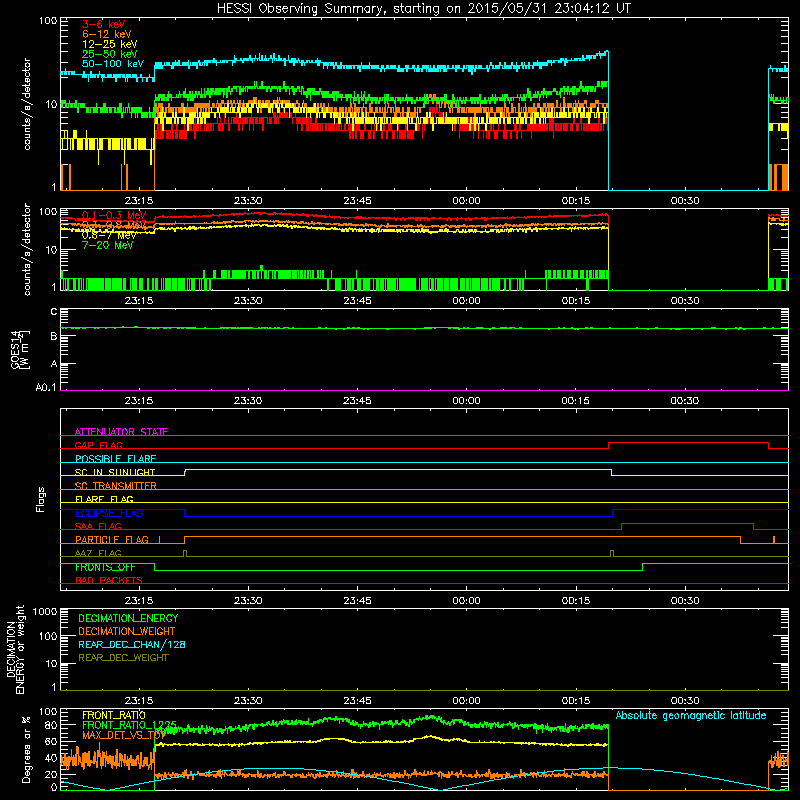Click the 00:00 time label under the flags plot
Viewport: 800px width, 800px height.
tap(466, 601)
